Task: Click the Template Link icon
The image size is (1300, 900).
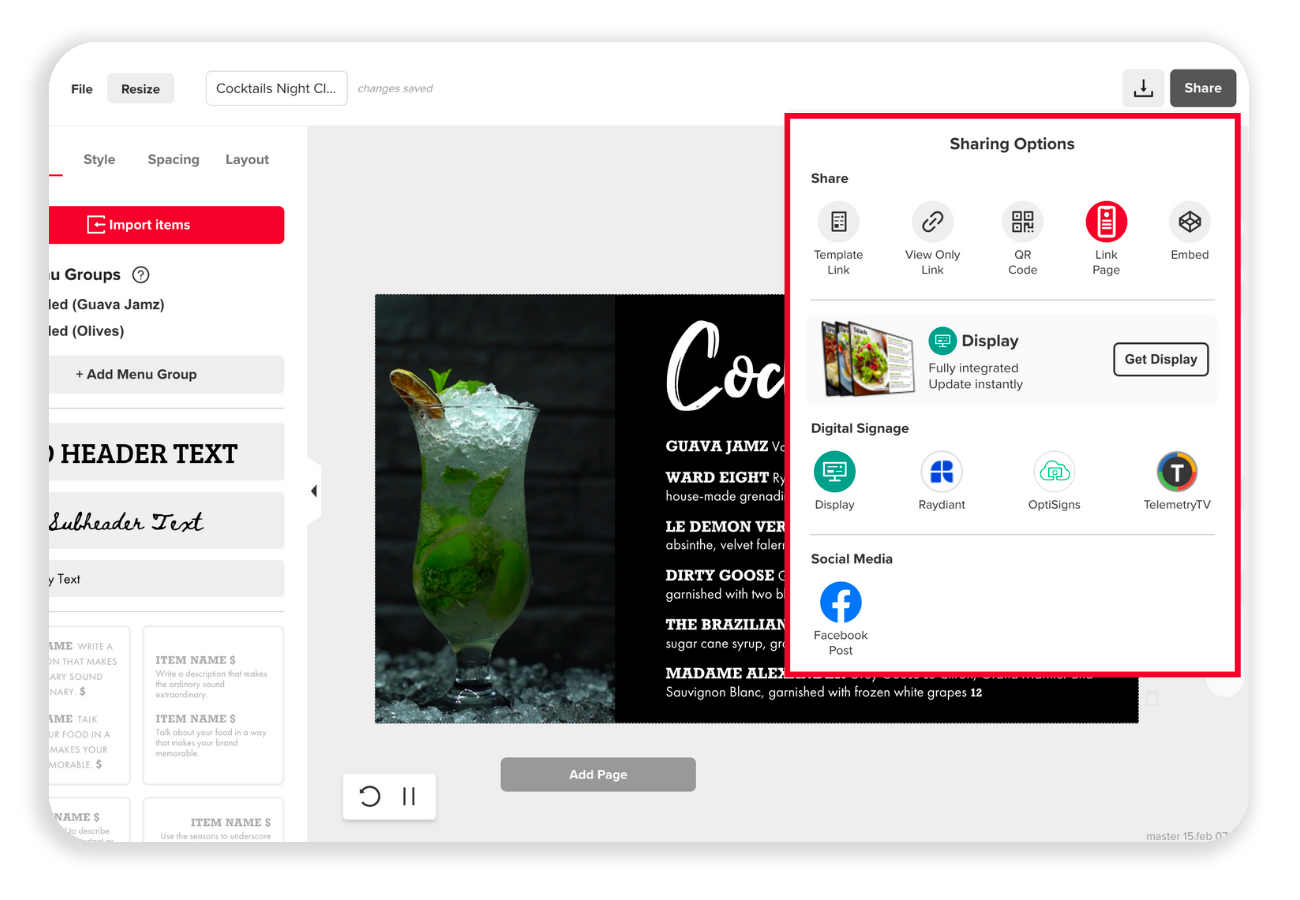Action: [x=838, y=221]
